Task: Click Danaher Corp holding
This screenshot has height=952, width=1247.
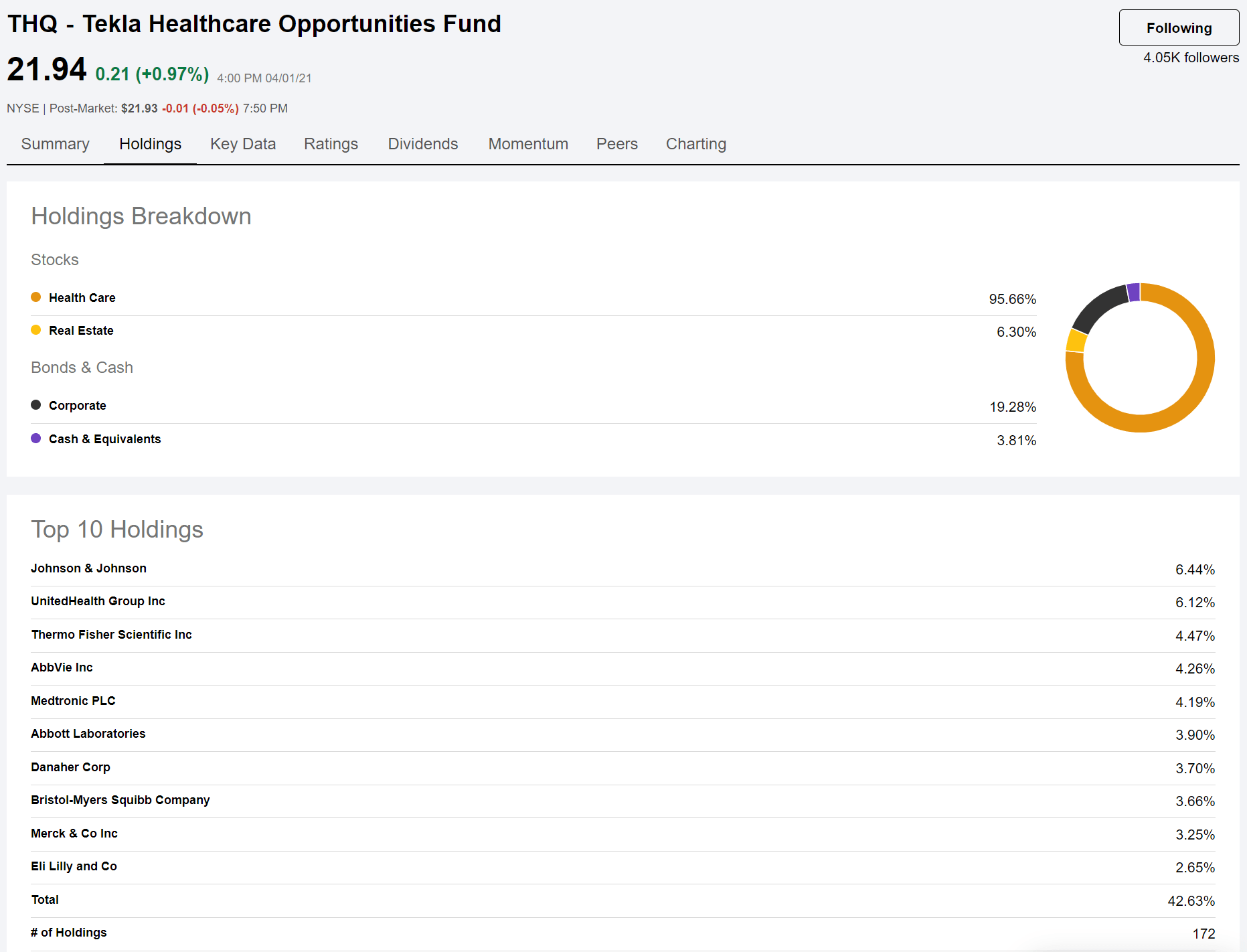Action: pyautogui.click(x=70, y=767)
